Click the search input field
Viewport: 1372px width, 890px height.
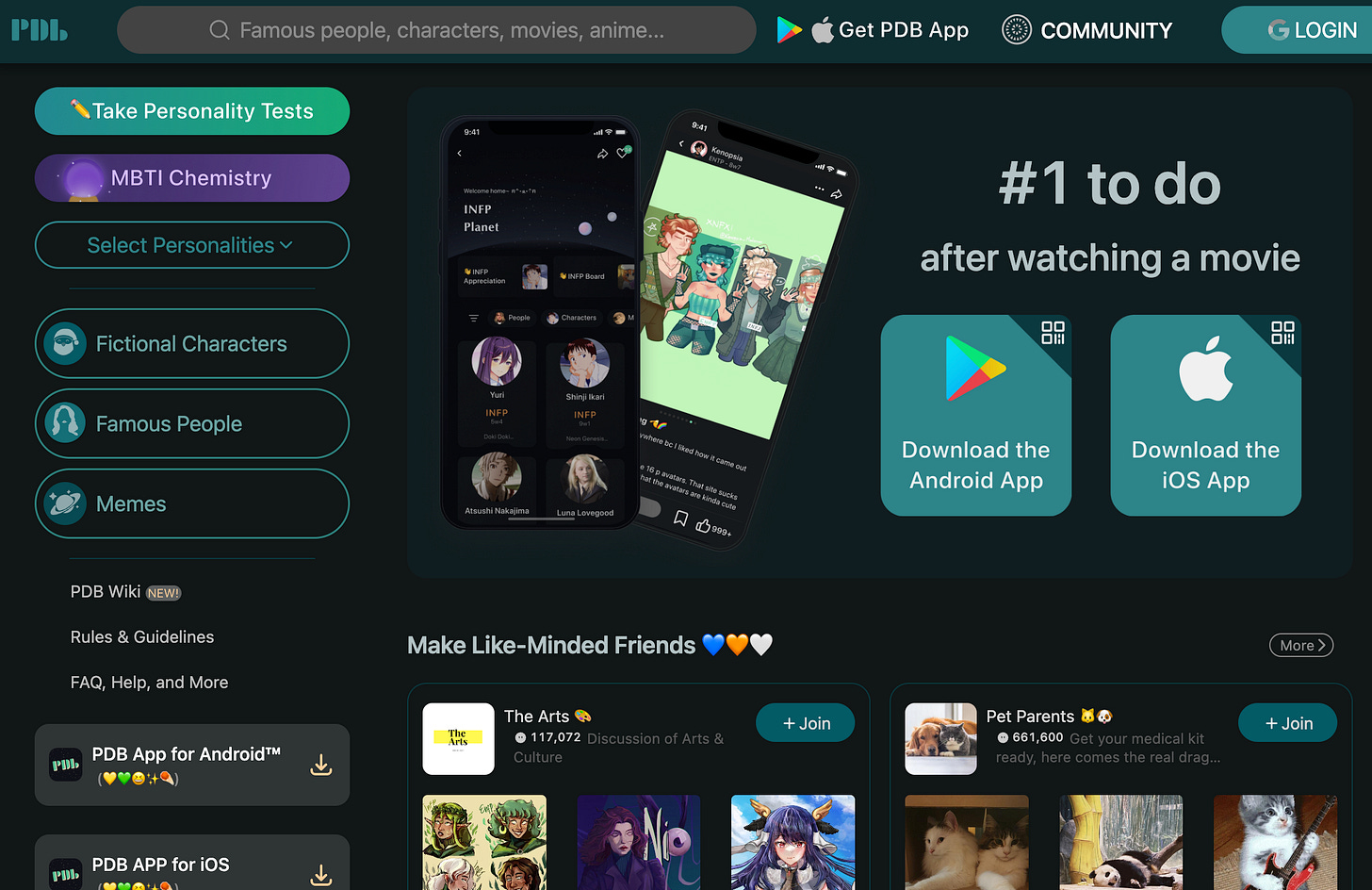click(x=436, y=30)
